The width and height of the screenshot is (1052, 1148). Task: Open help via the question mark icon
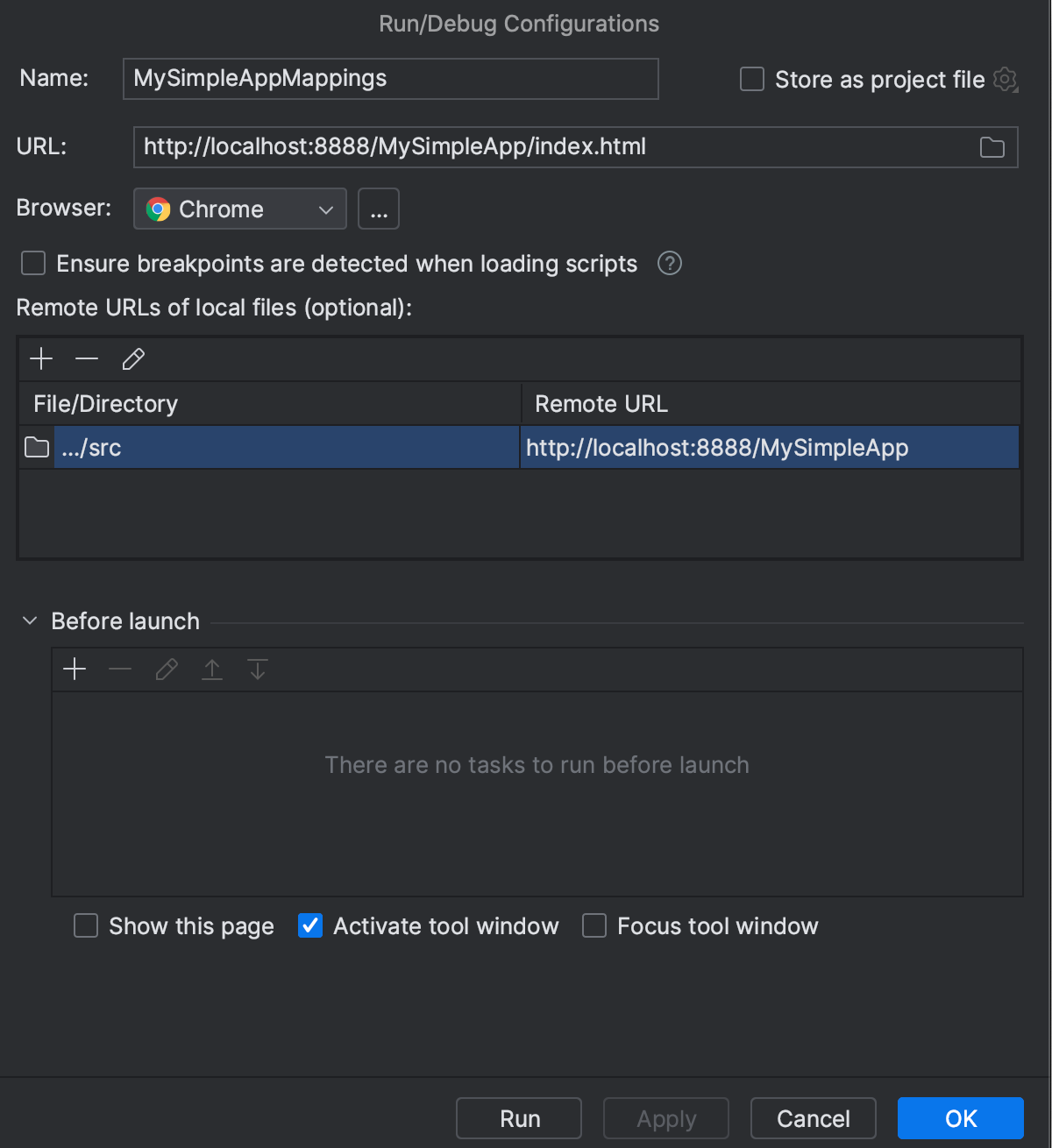(669, 263)
